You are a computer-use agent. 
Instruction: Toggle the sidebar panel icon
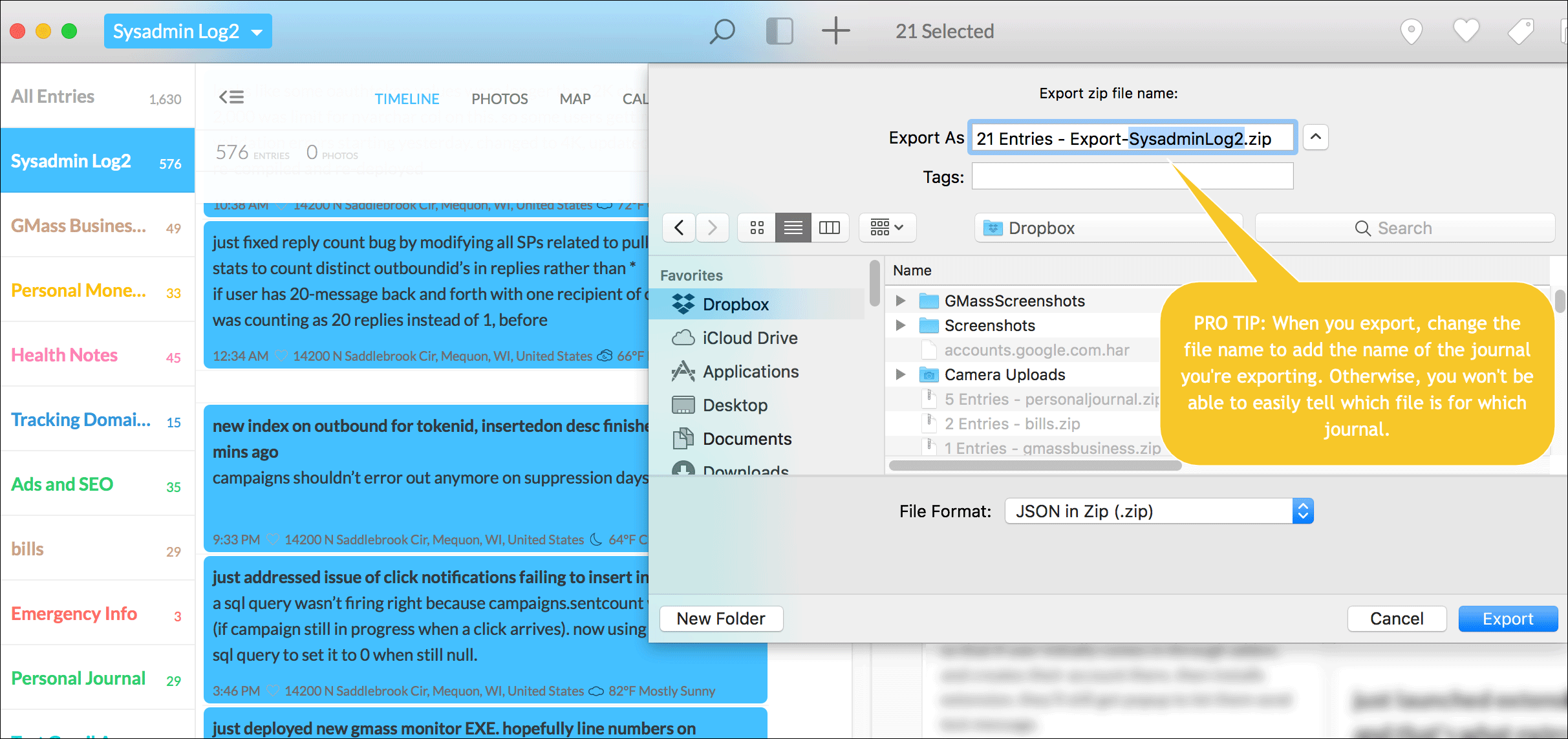(779, 31)
